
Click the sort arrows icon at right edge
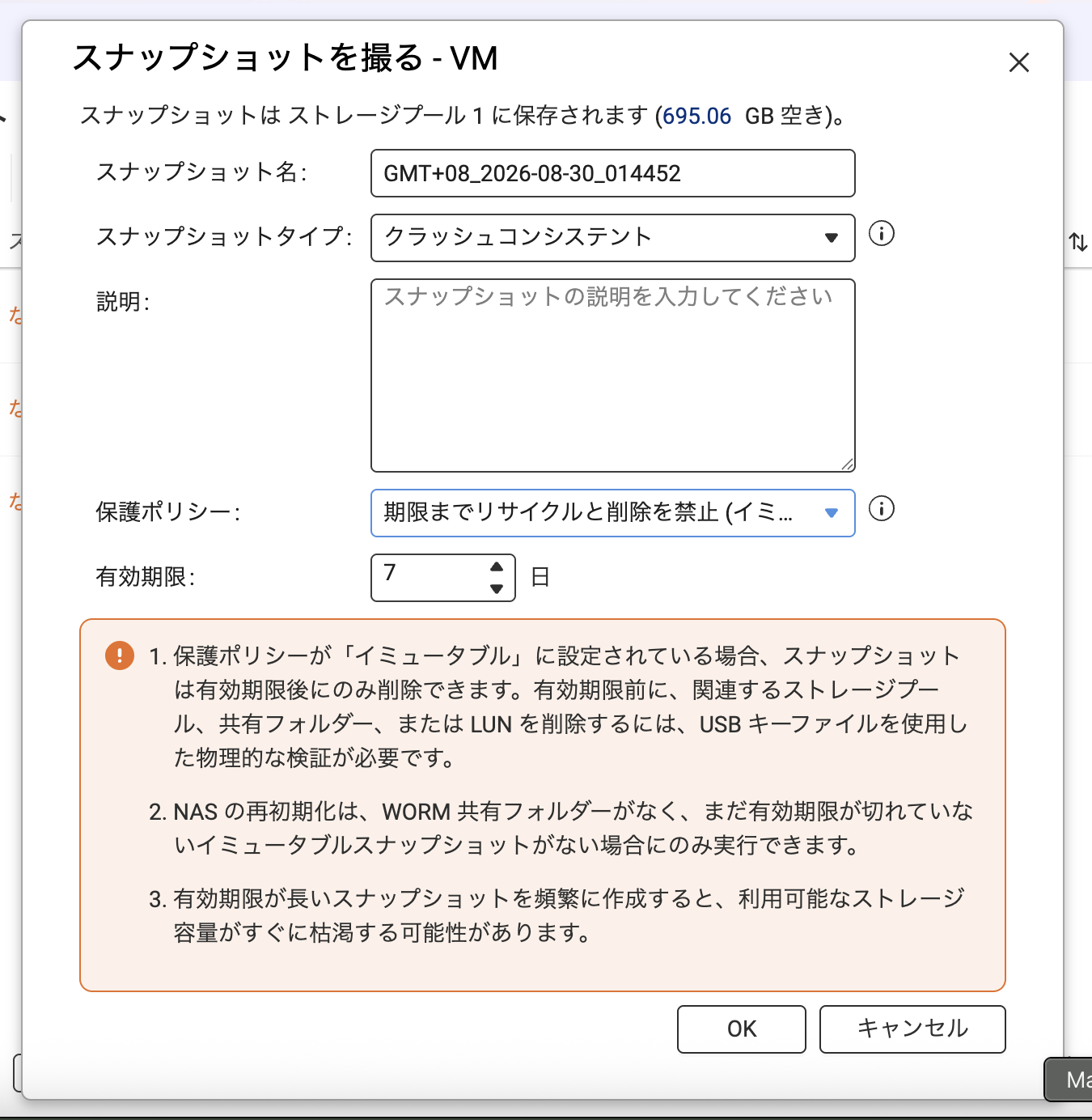[1078, 241]
